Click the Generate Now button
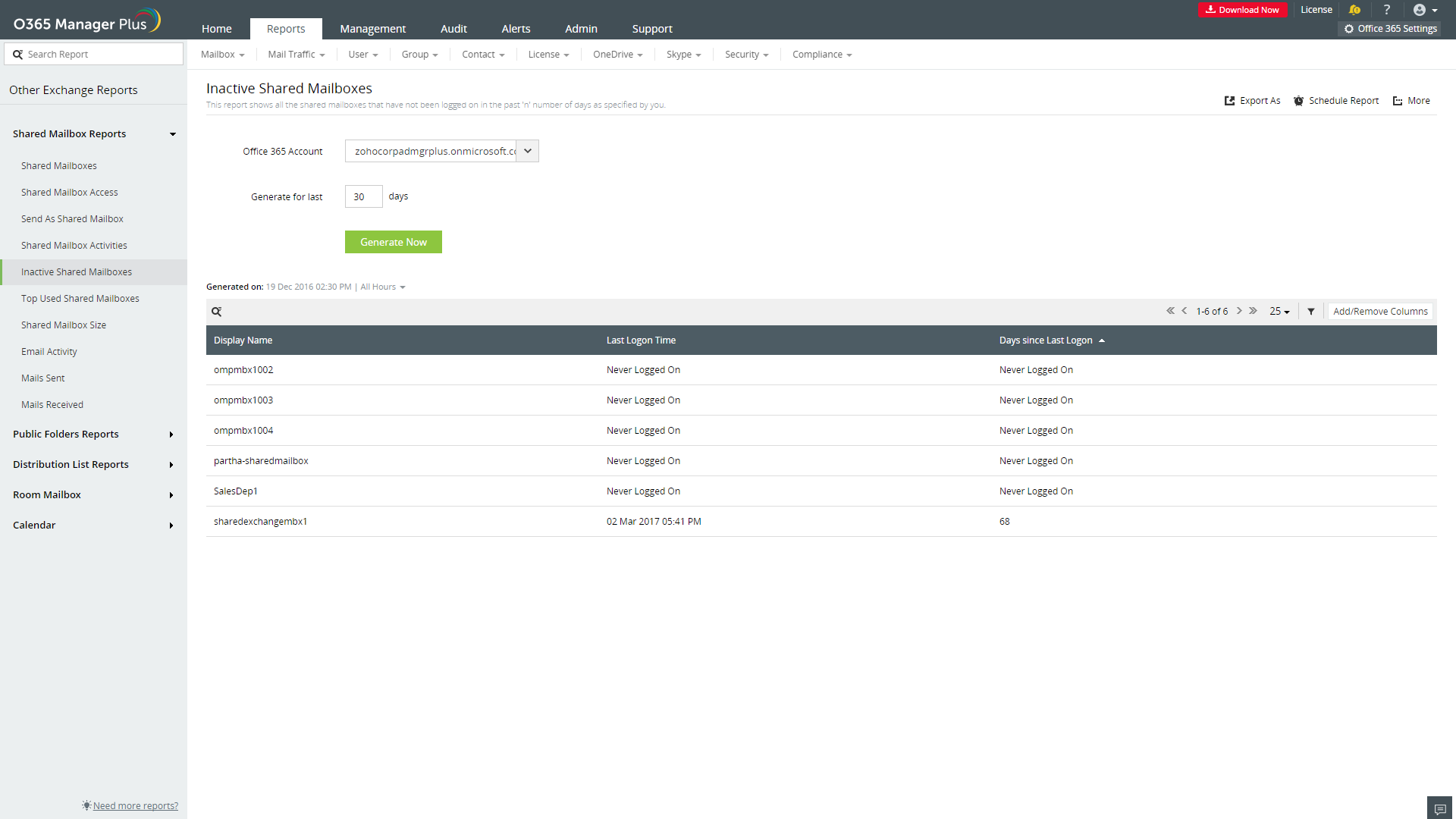 click(x=393, y=242)
